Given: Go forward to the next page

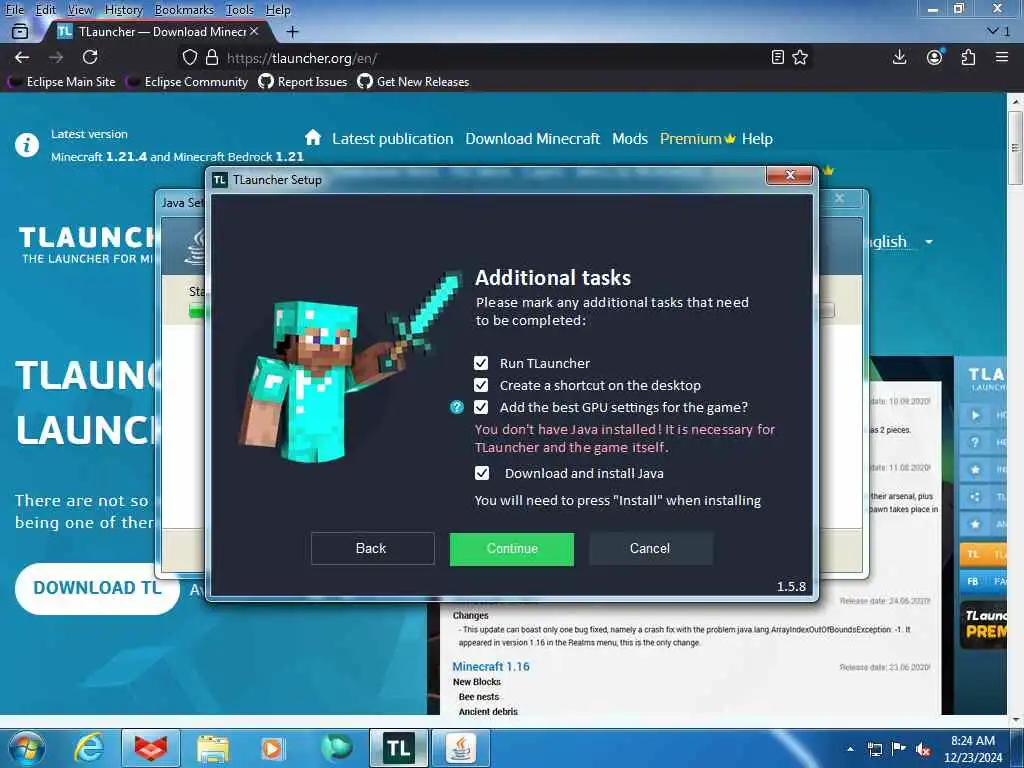Looking at the screenshot, I should [56, 57].
